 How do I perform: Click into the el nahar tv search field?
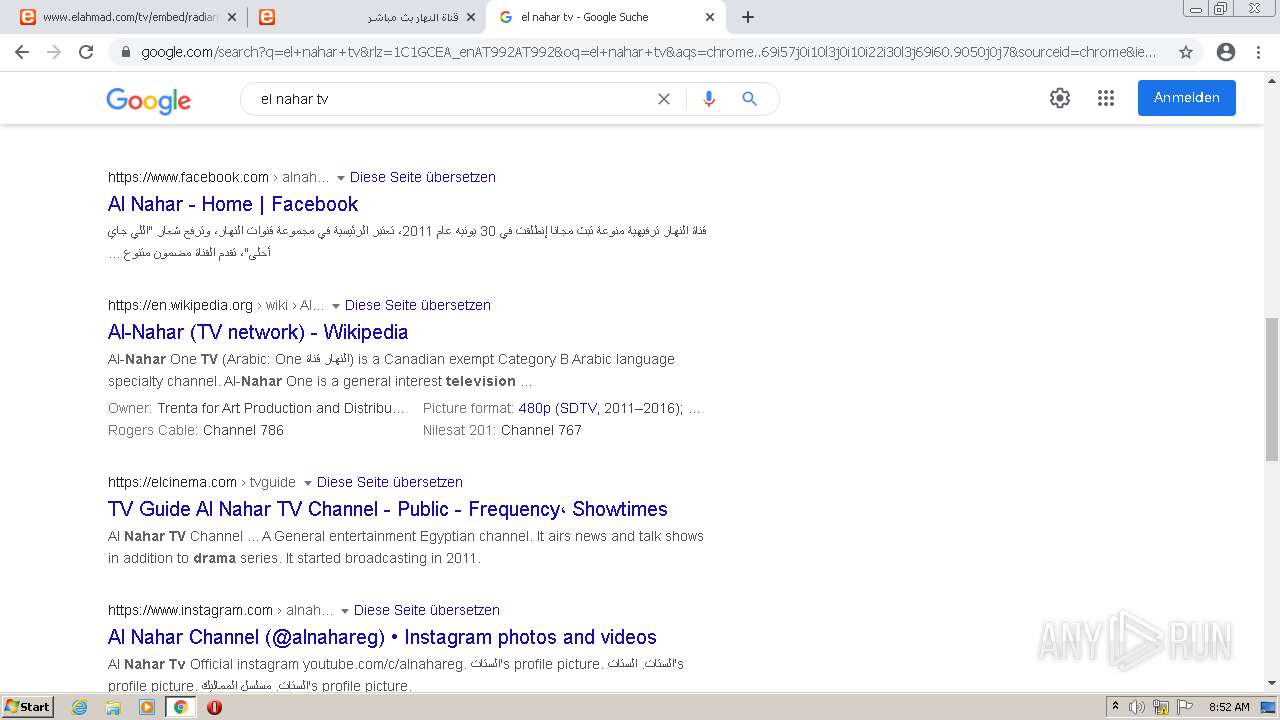tap(450, 99)
